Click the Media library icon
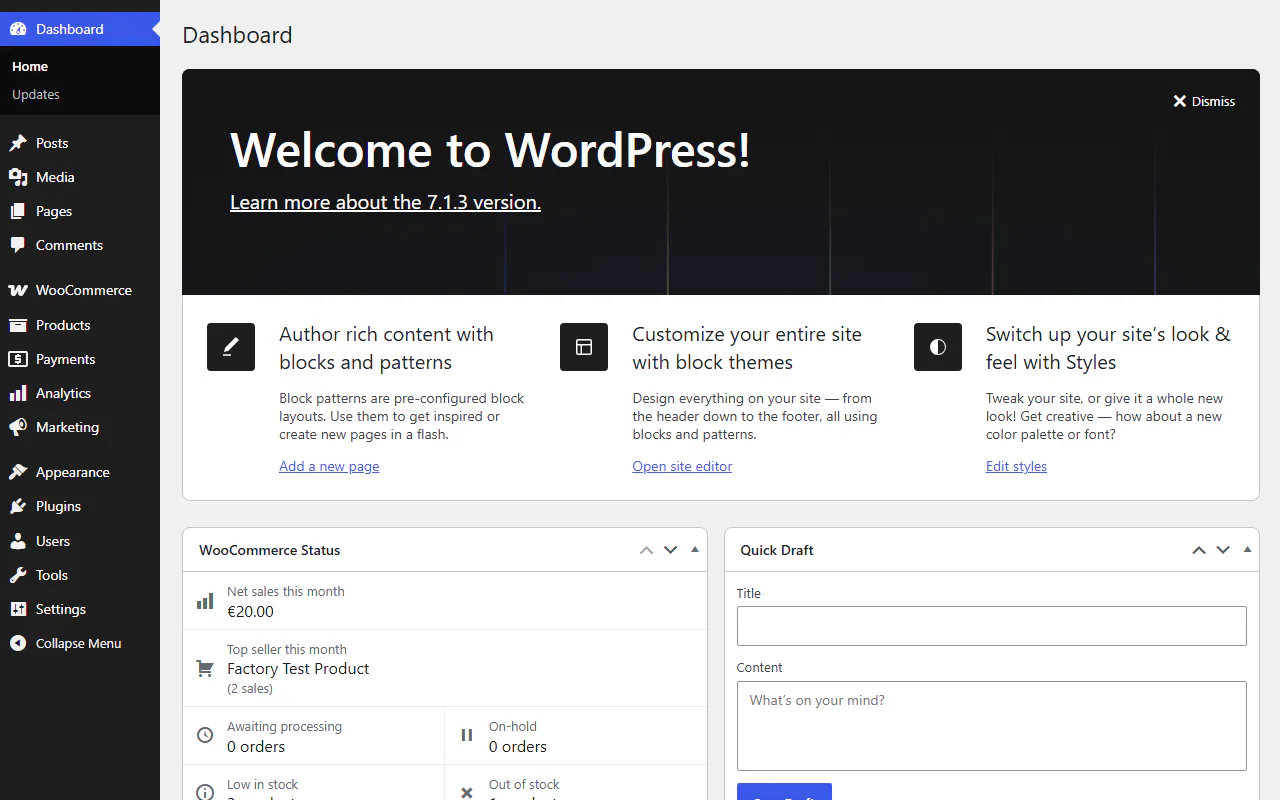The height and width of the screenshot is (800, 1280). (18, 177)
